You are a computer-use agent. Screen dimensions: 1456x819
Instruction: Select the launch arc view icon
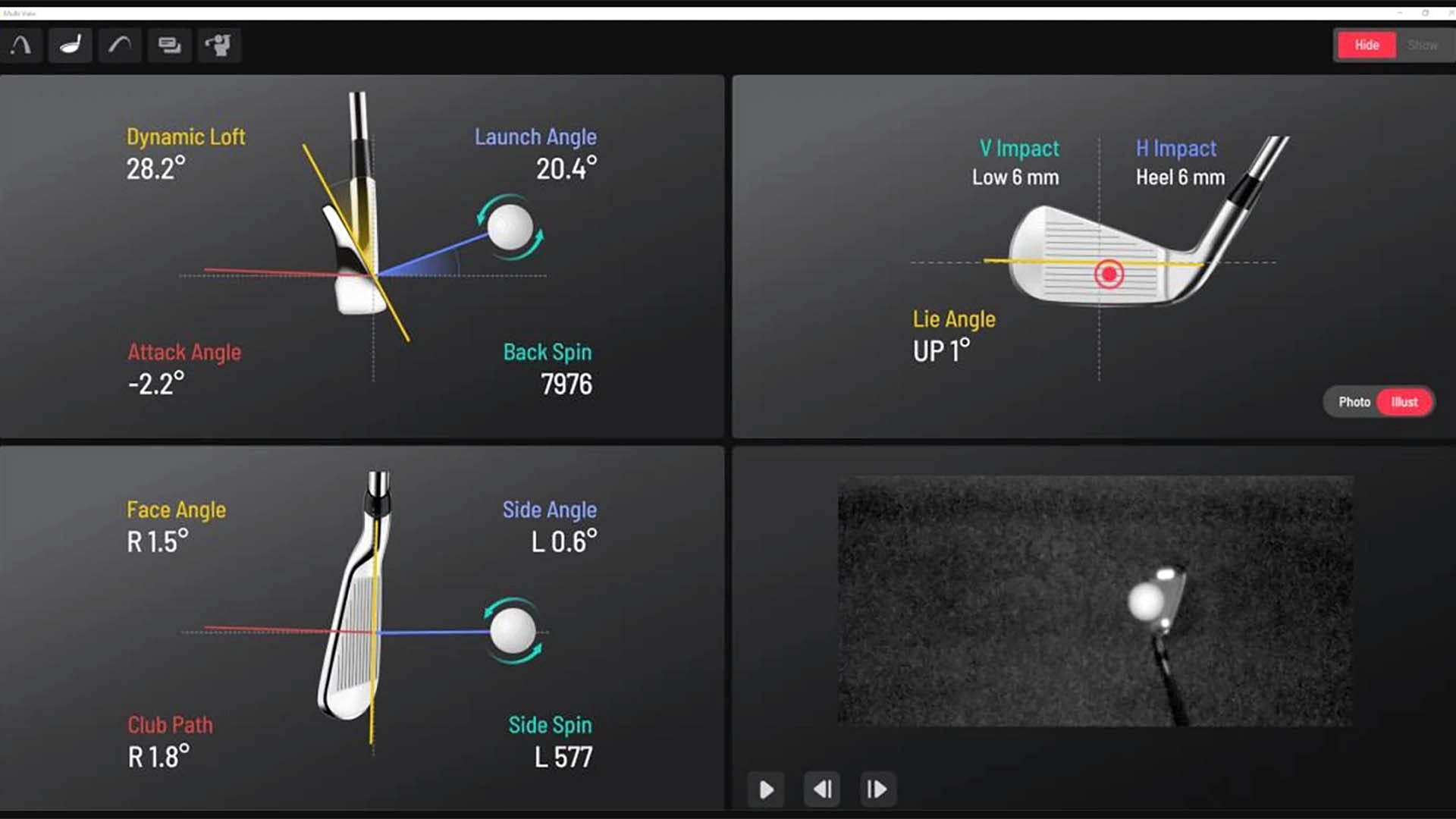120,45
